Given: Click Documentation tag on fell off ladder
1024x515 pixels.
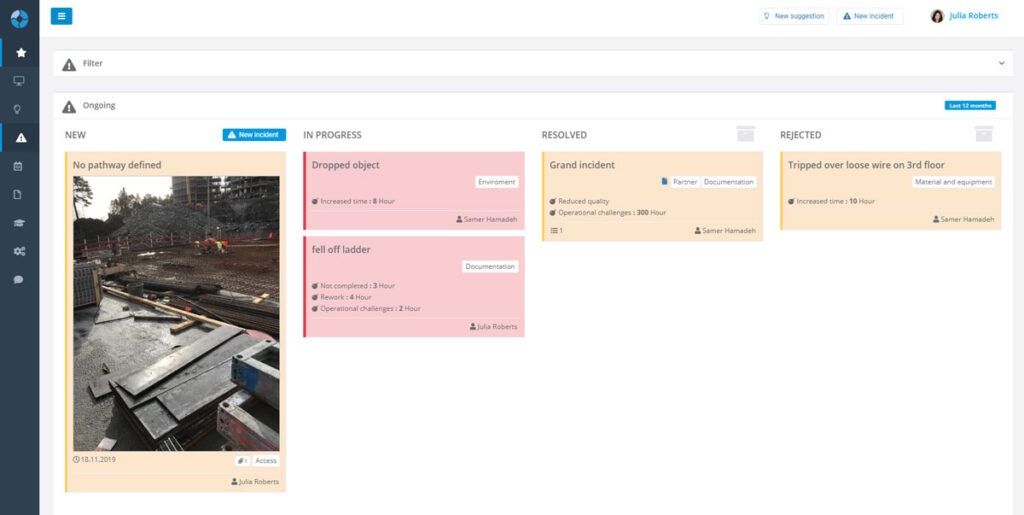Looking at the screenshot, I should pos(490,266).
